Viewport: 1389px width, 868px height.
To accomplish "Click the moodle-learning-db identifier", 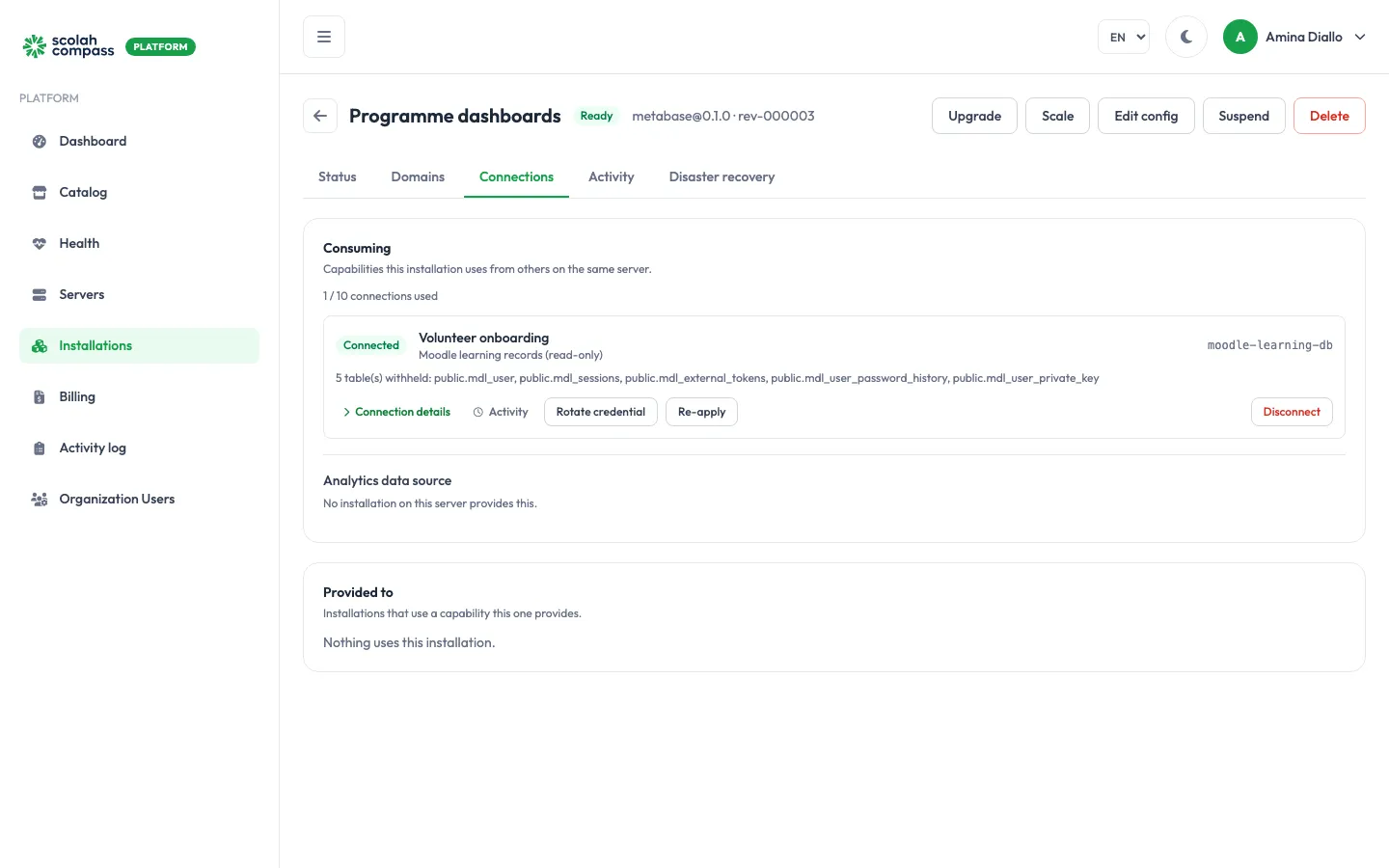I will 1269,345.
